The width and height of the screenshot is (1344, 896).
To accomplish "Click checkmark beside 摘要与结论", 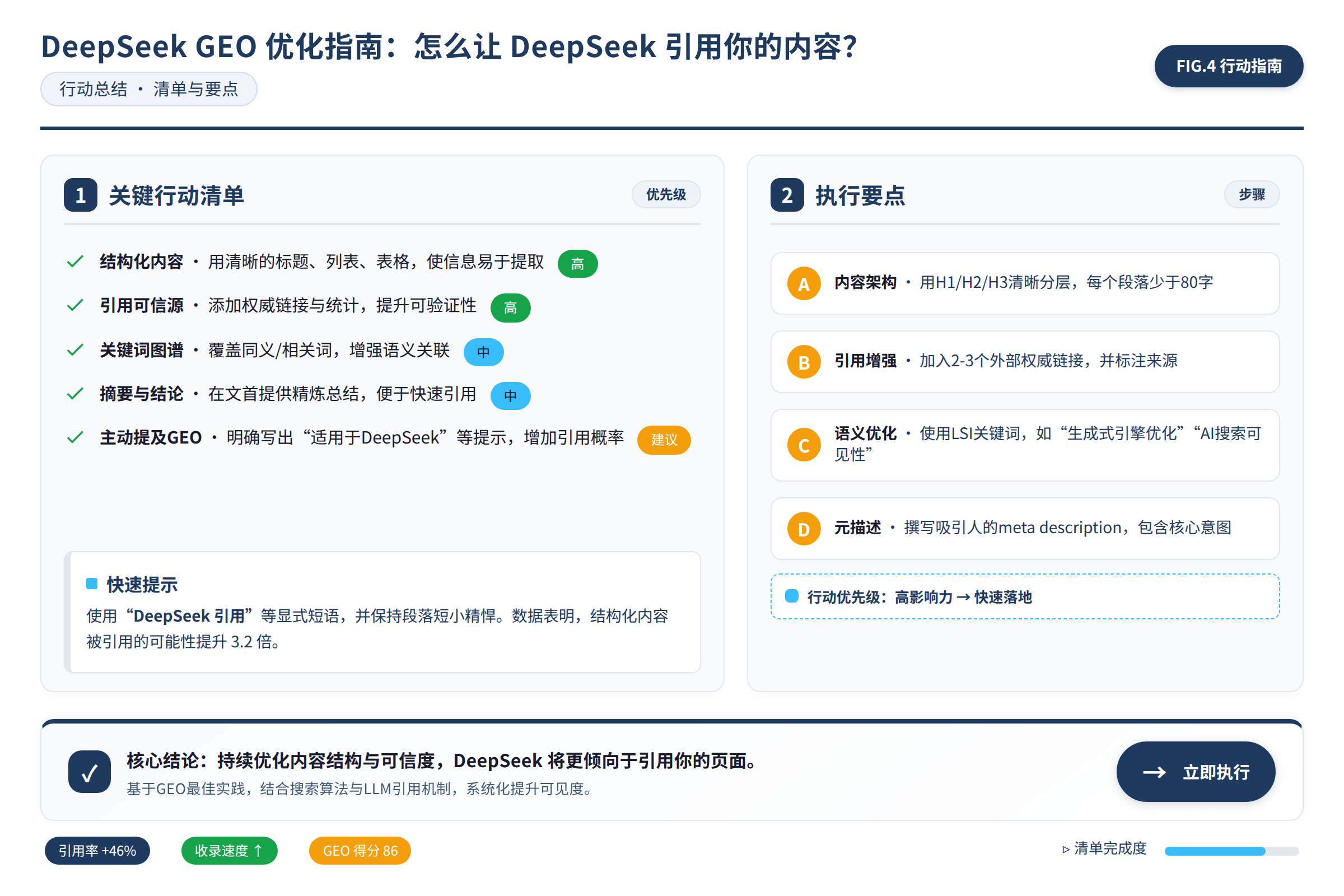I will click(x=76, y=394).
